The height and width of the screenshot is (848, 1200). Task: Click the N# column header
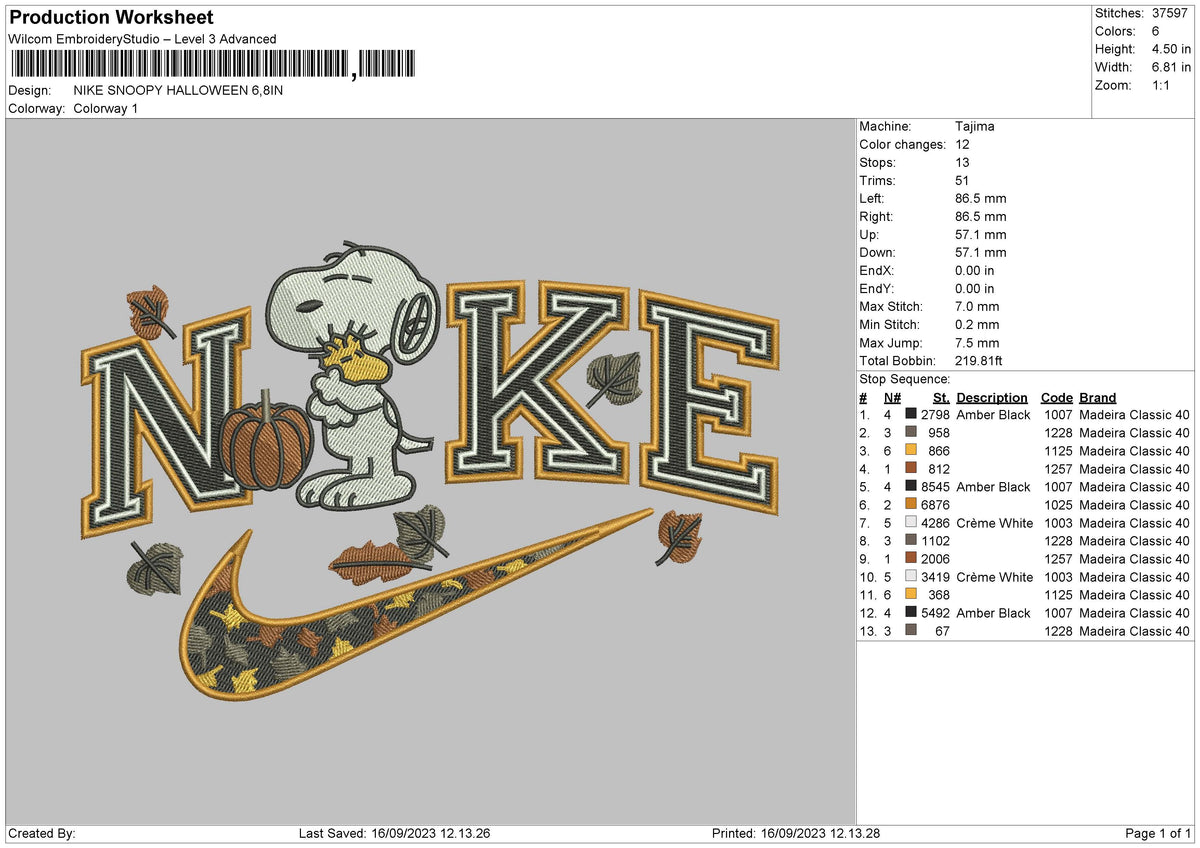click(892, 397)
